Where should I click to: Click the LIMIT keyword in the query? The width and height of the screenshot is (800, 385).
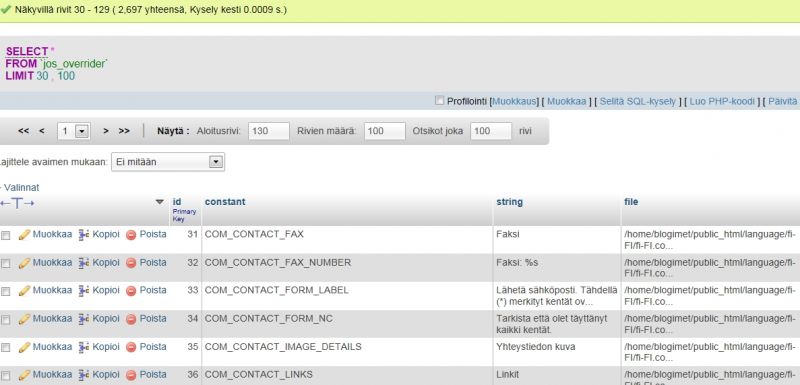20,76
